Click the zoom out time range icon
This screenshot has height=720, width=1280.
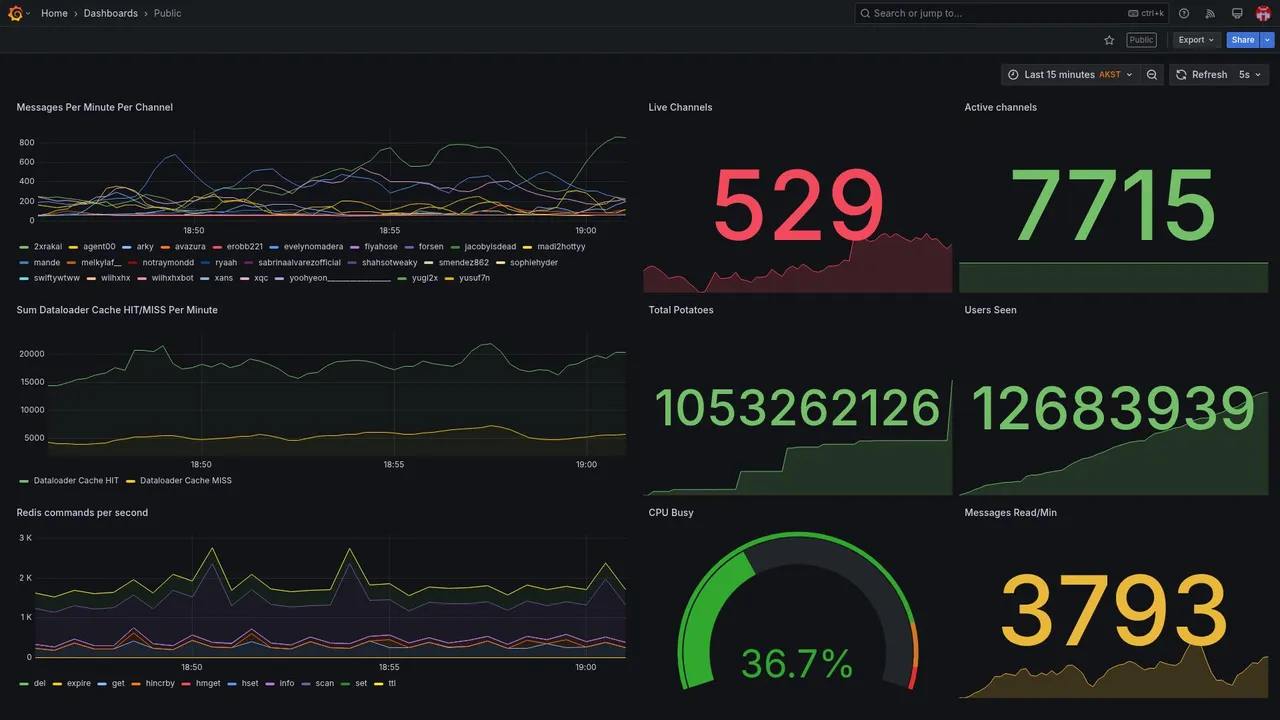pos(1152,75)
